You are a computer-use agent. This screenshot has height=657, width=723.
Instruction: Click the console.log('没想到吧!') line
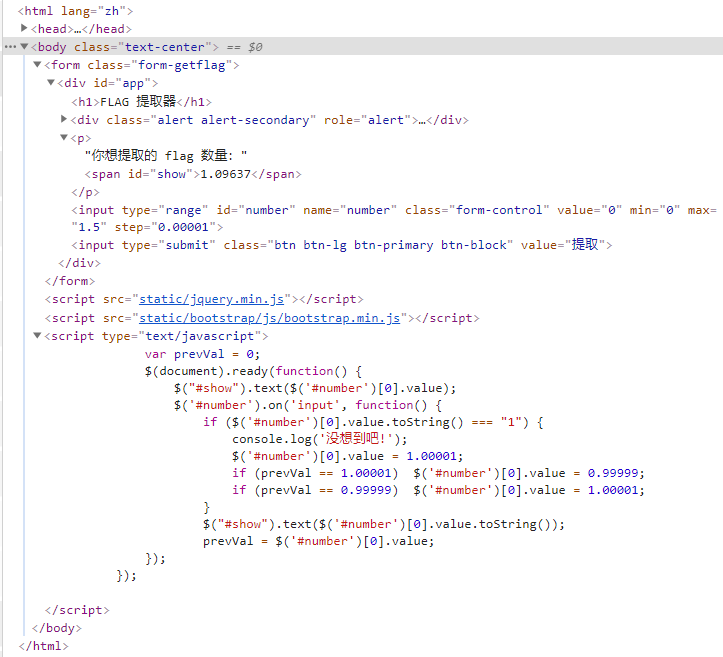320,438
